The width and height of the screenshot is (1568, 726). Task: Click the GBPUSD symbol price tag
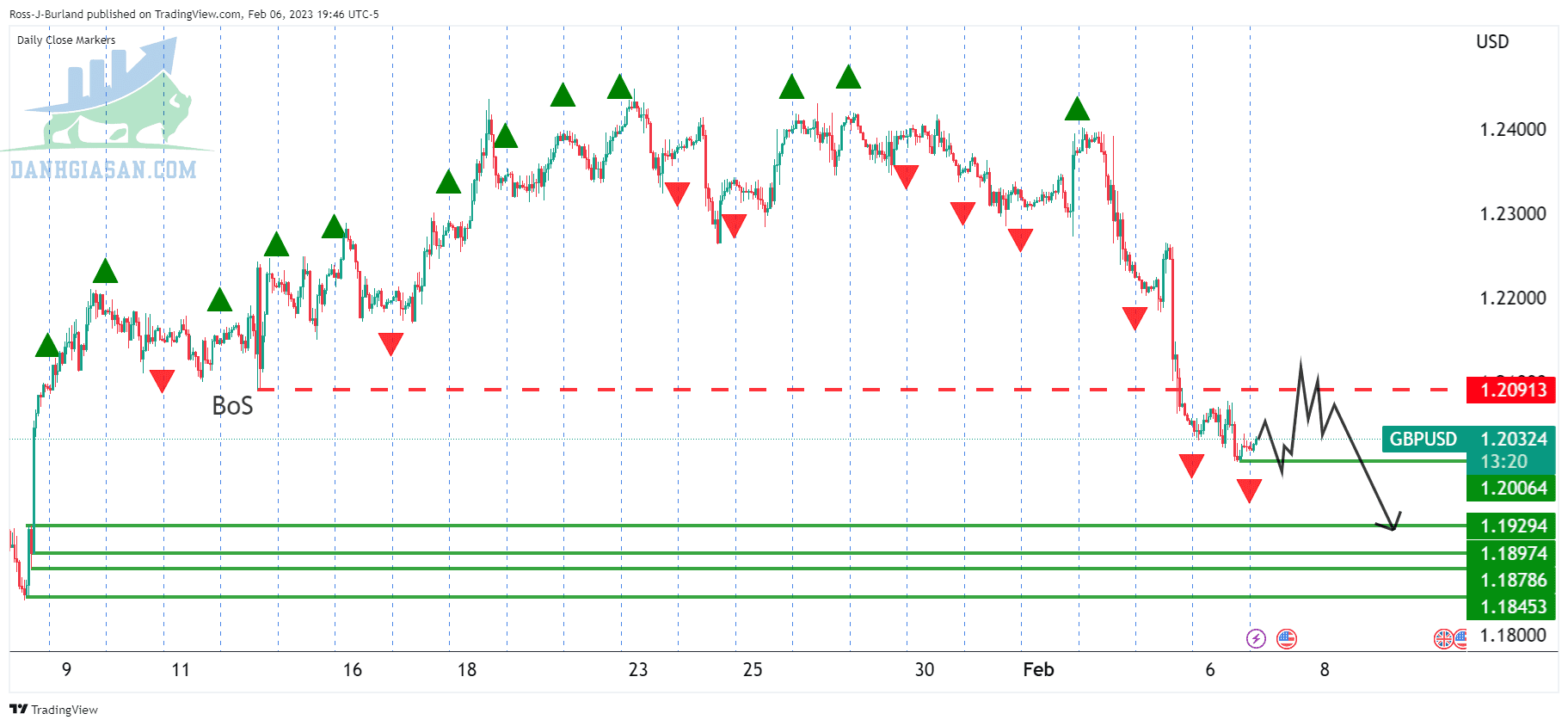[x=1423, y=439]
